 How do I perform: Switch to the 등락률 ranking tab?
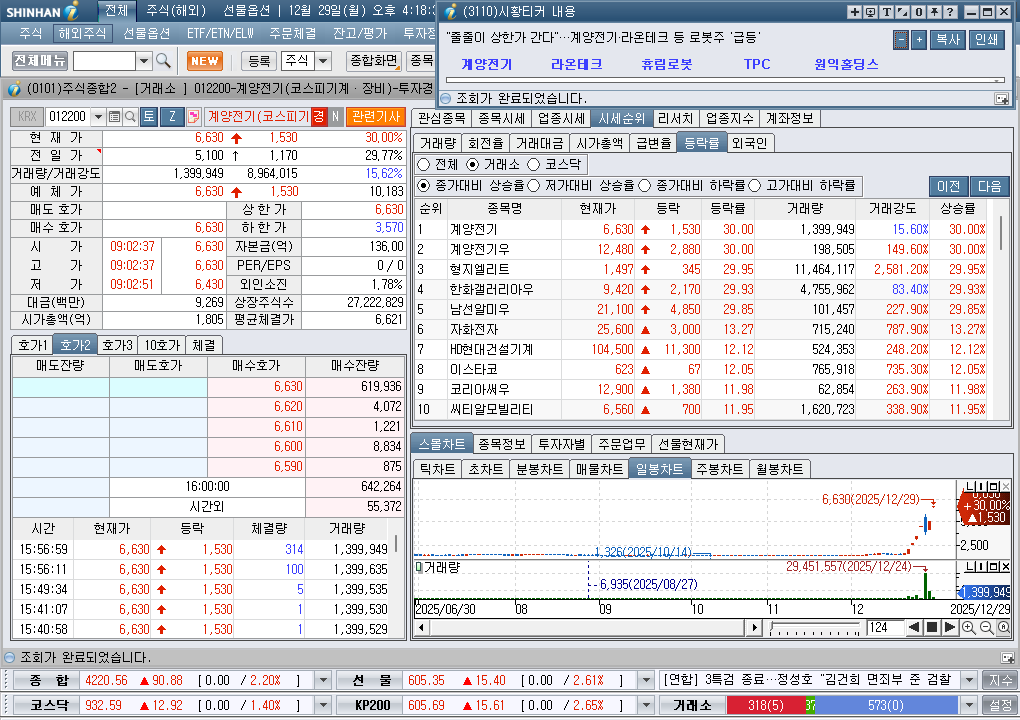pyautogui.click(x=701, y=143)
